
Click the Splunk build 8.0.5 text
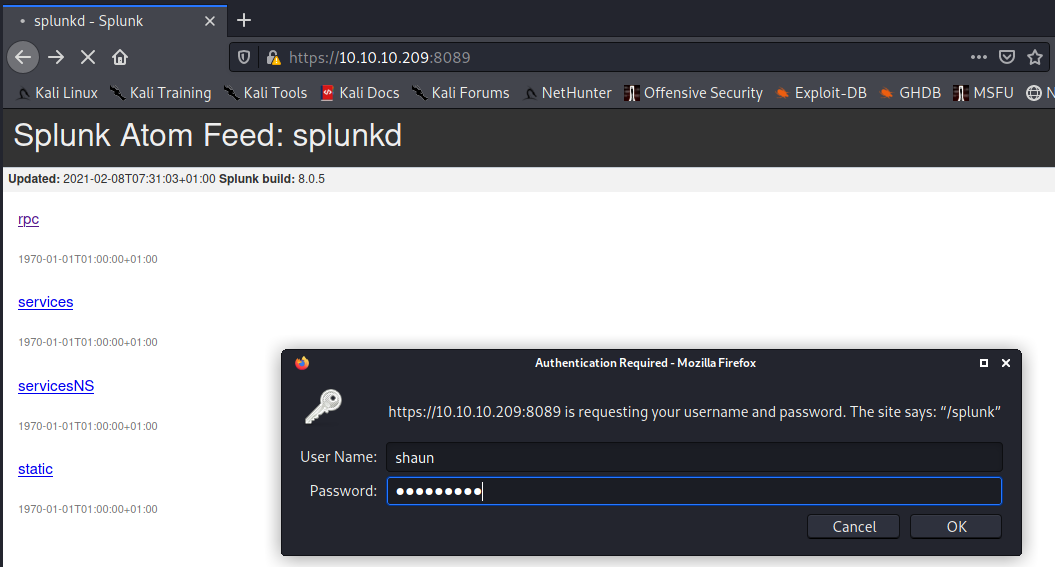click(x=272, y=179)
